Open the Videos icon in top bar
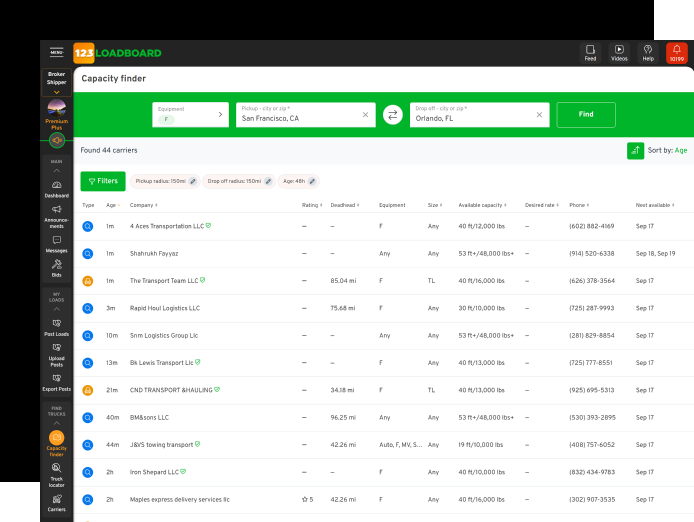Image resolution: width=694 pixels, height=522 pixels. (619, 53)
